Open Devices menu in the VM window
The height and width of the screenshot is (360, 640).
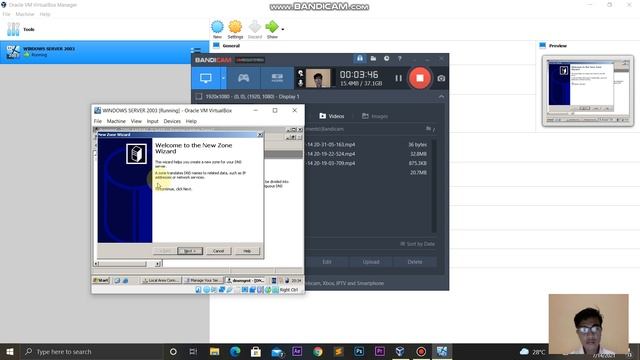(x=172, y=121)
